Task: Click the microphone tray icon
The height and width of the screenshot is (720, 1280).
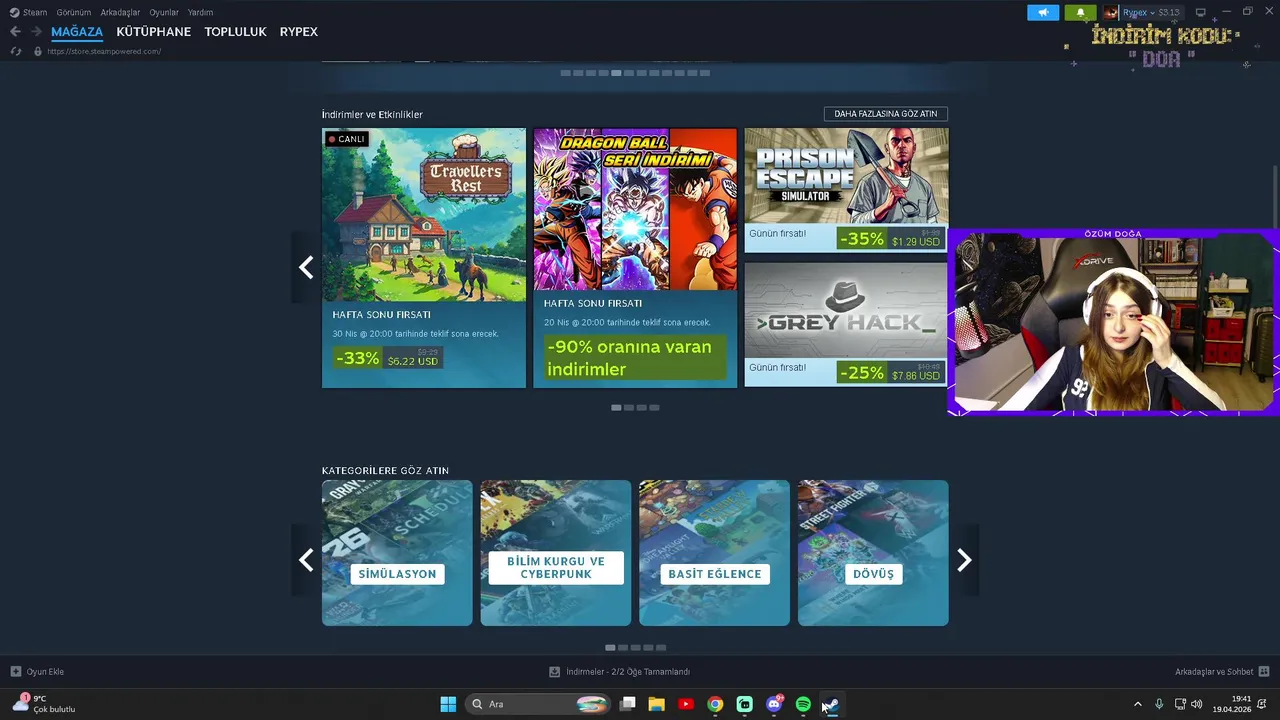Action: (x=1159, y=704)
